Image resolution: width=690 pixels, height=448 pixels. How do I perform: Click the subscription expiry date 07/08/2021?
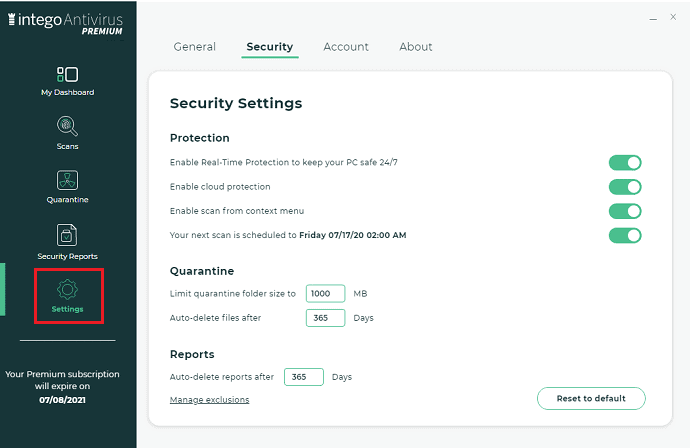coord(62,400)
